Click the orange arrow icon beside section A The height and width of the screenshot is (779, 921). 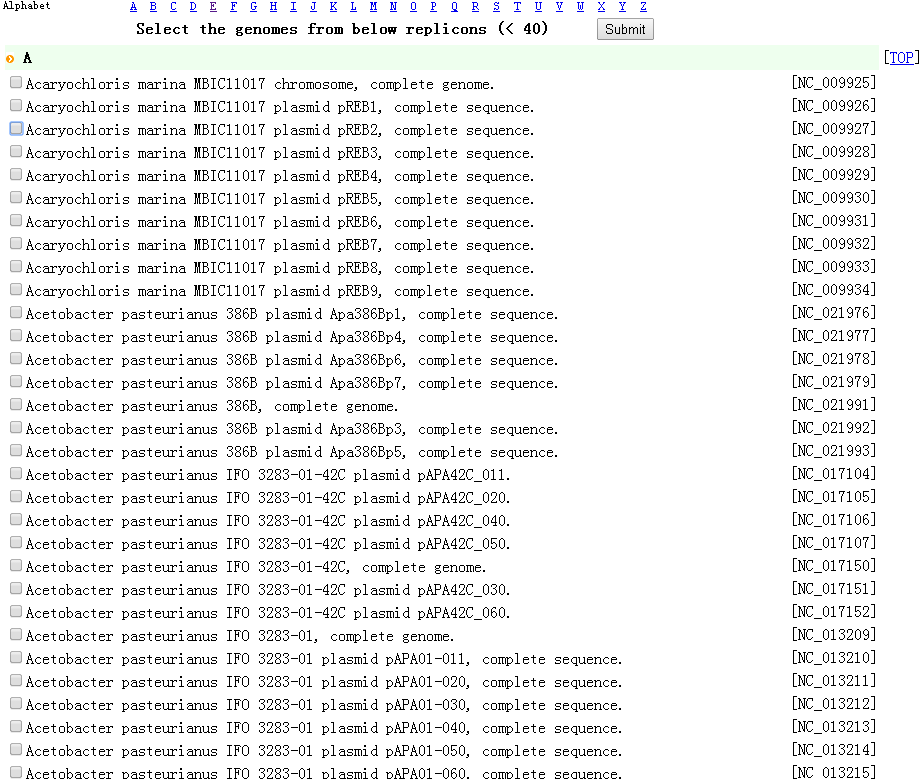[10, 59]
